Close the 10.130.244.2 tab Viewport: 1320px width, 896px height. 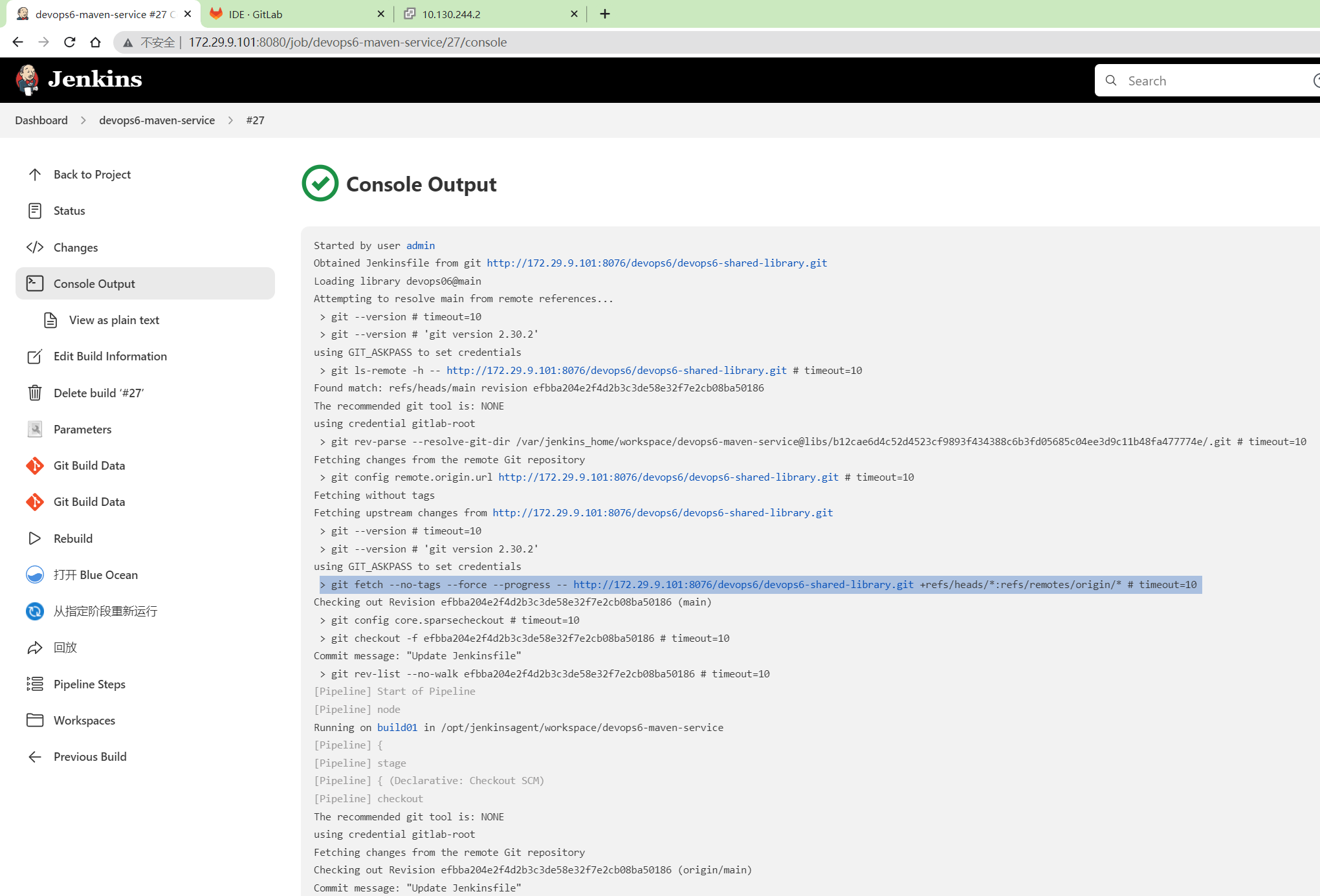pyautogui.click(x=574, y=14)
